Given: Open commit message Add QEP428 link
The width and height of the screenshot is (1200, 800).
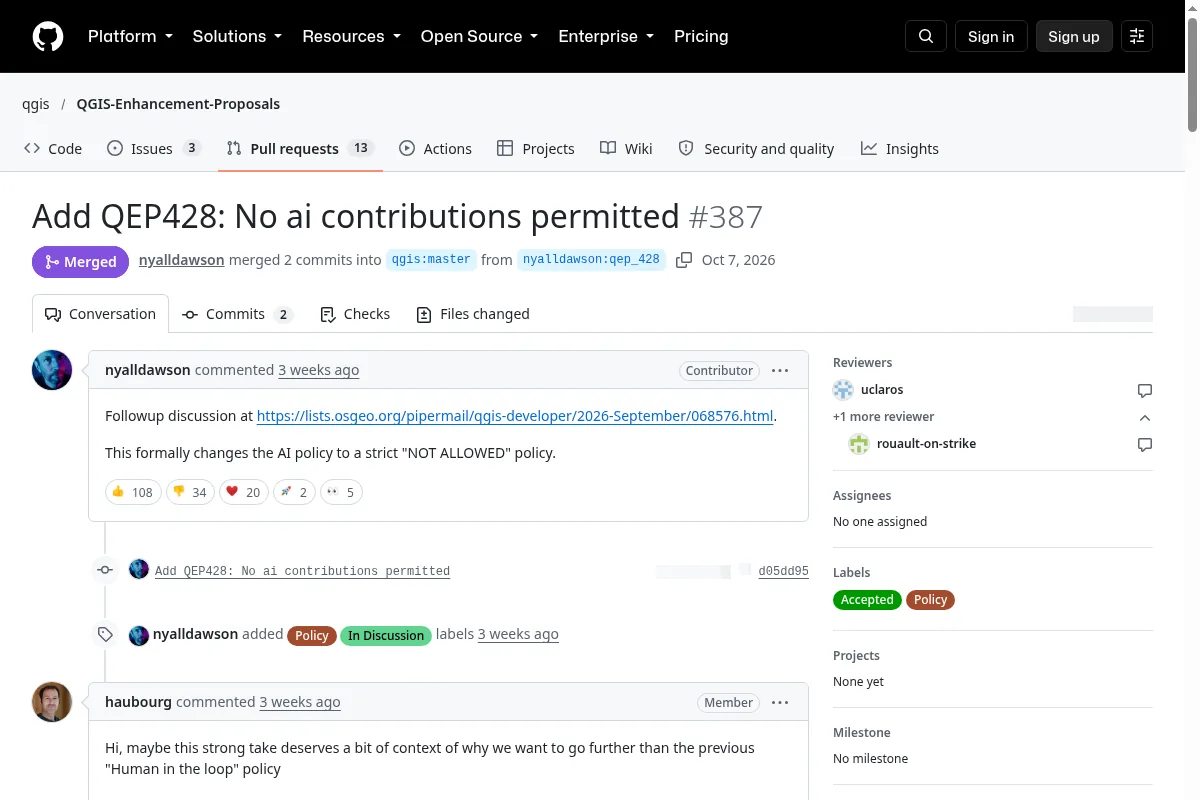Looking at the screenshot, I should pos(302,571).
